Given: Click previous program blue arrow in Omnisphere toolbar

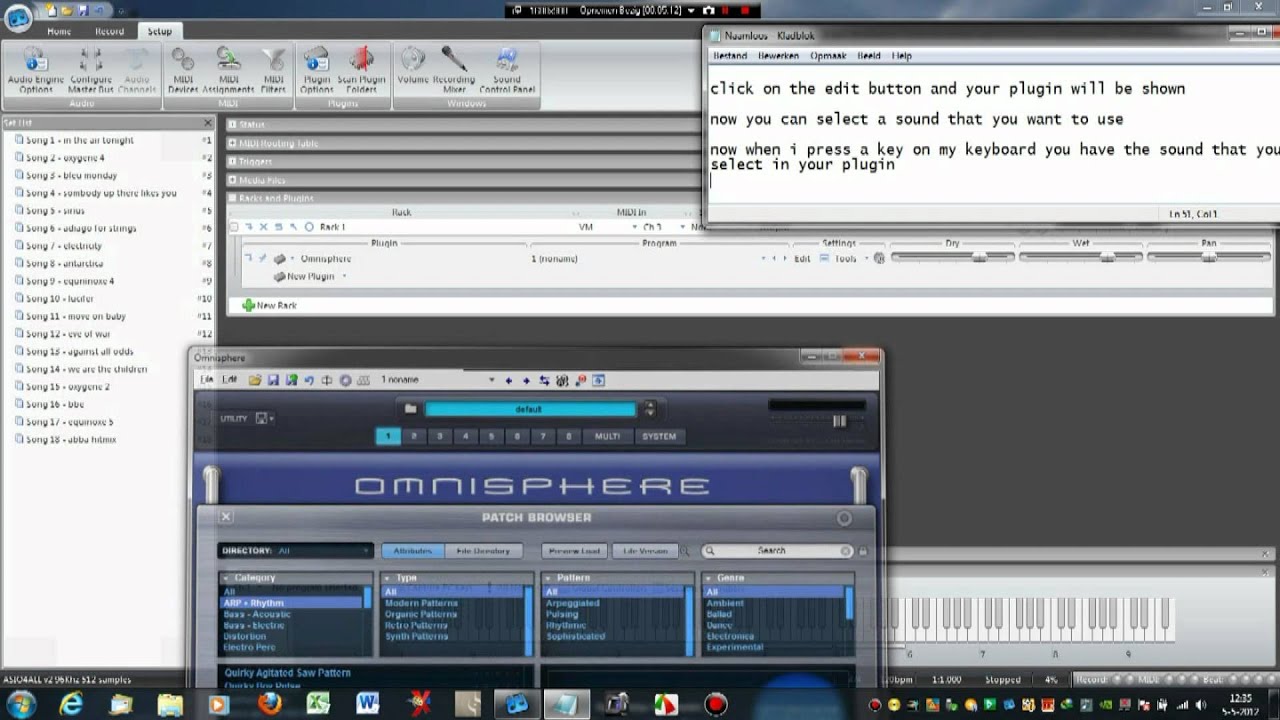Looking at the screenshot, I should point(508,380).
